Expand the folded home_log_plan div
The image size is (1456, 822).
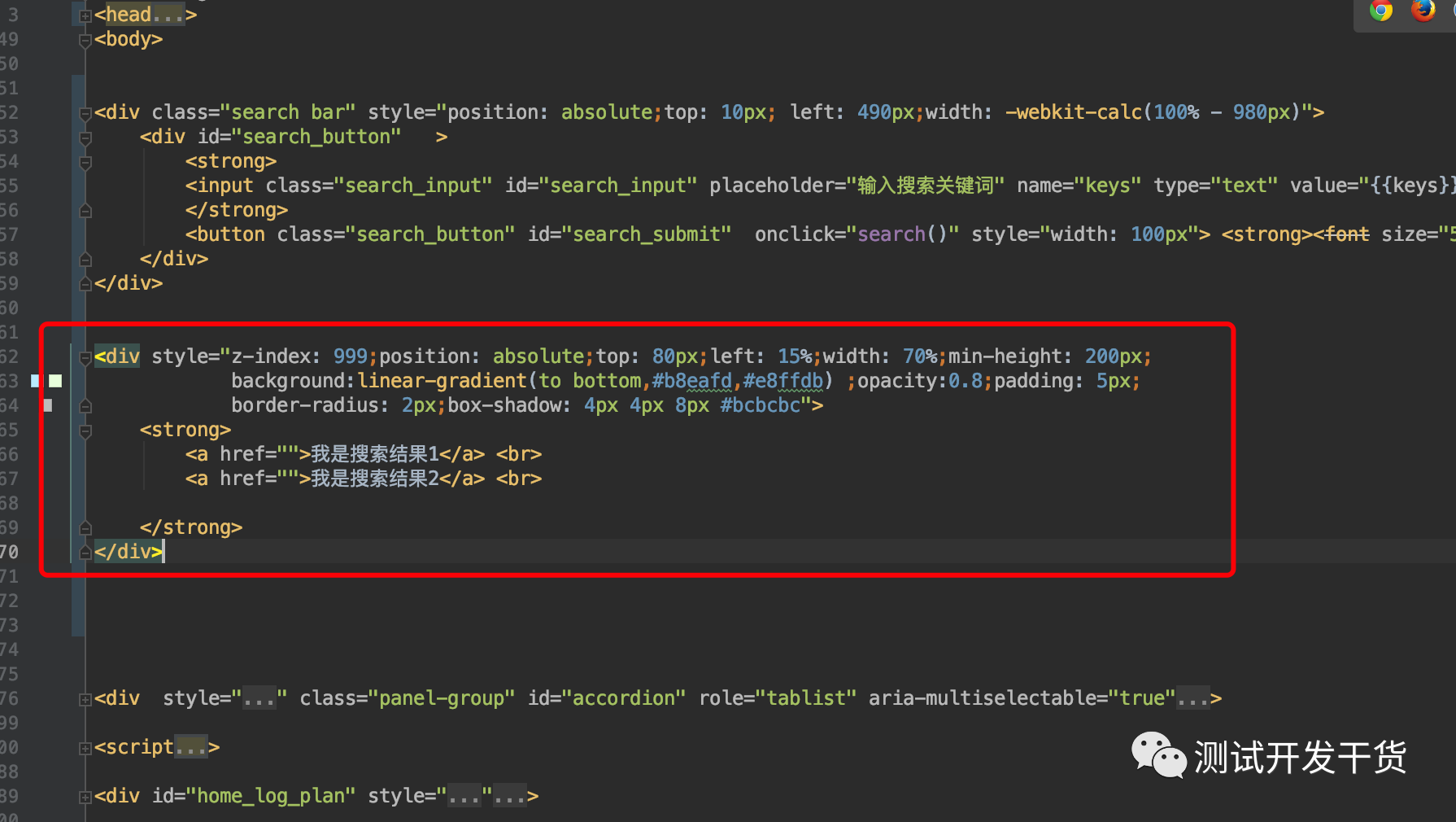(85, 797)
